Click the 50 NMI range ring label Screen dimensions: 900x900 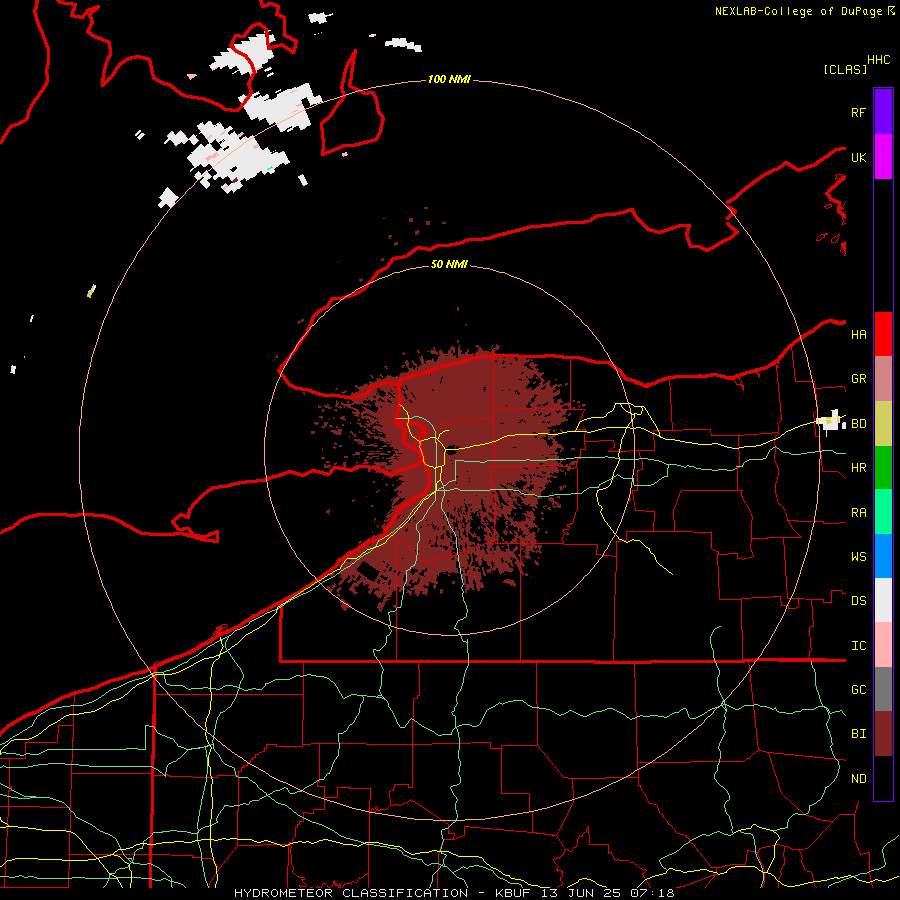pos(449,264)
